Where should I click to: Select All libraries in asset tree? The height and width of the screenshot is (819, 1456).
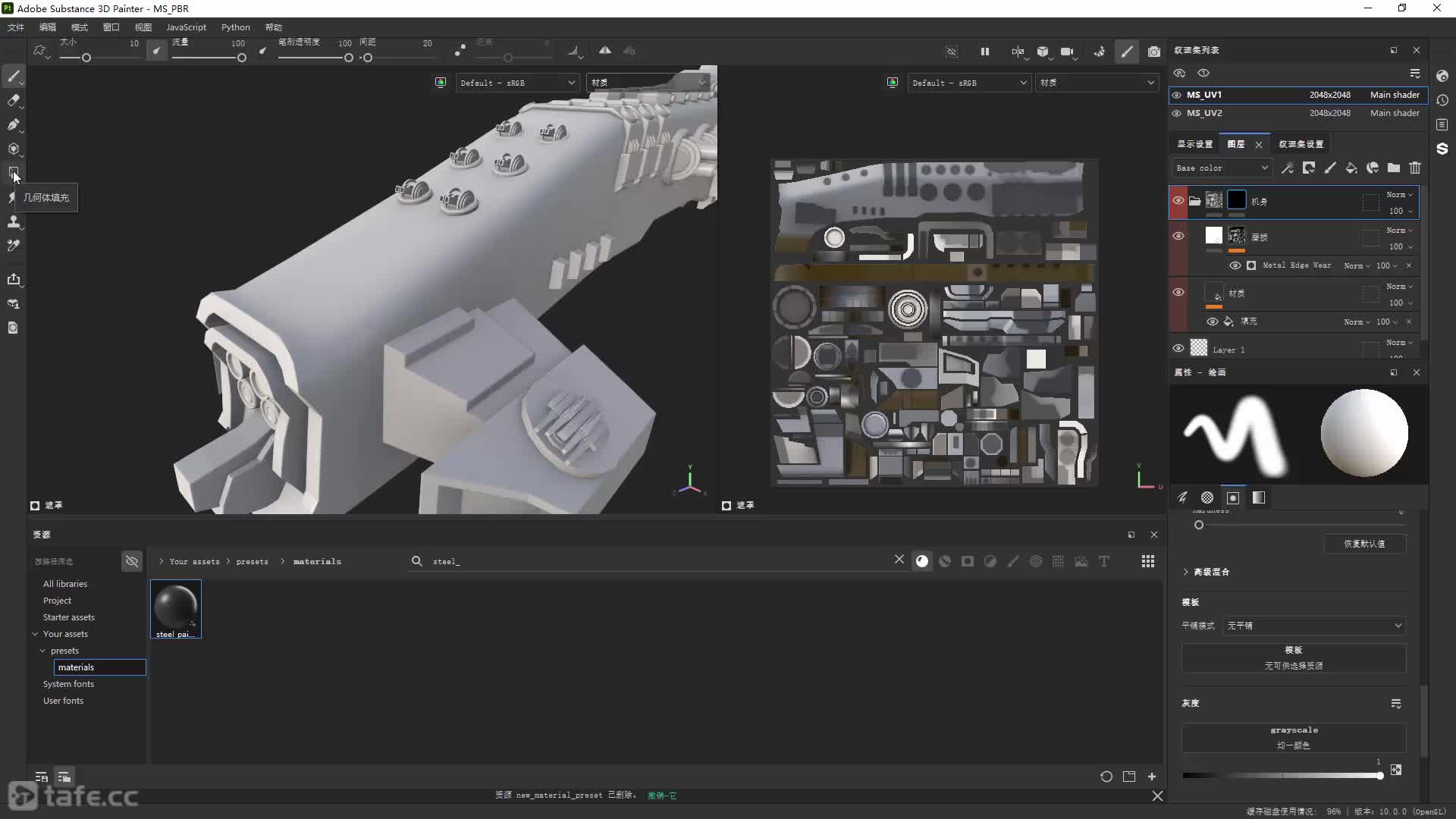pos(65,584)
